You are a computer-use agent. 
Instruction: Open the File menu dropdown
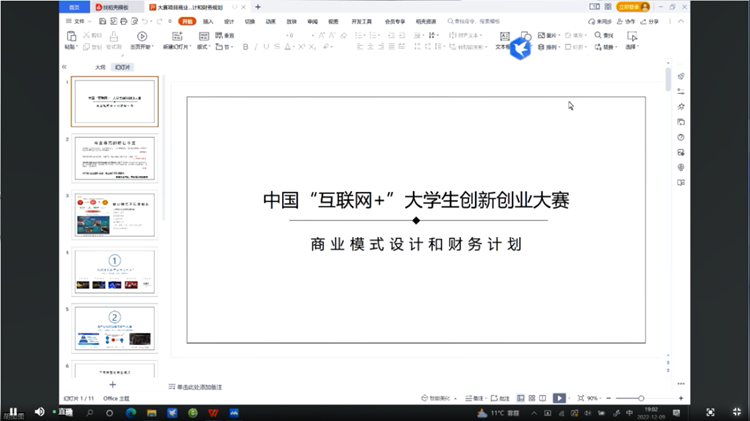point(79,21)
